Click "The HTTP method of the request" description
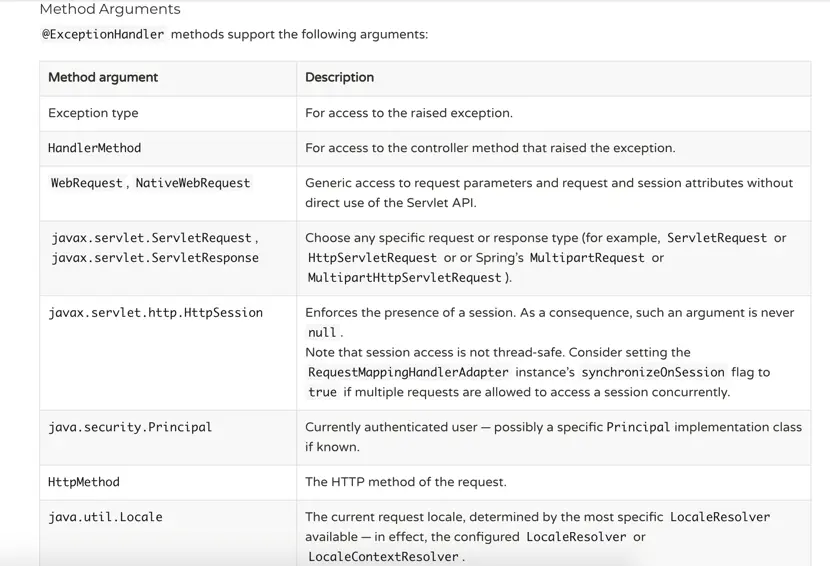Viewport: 830px width, 566px height. tap(405, 482)
